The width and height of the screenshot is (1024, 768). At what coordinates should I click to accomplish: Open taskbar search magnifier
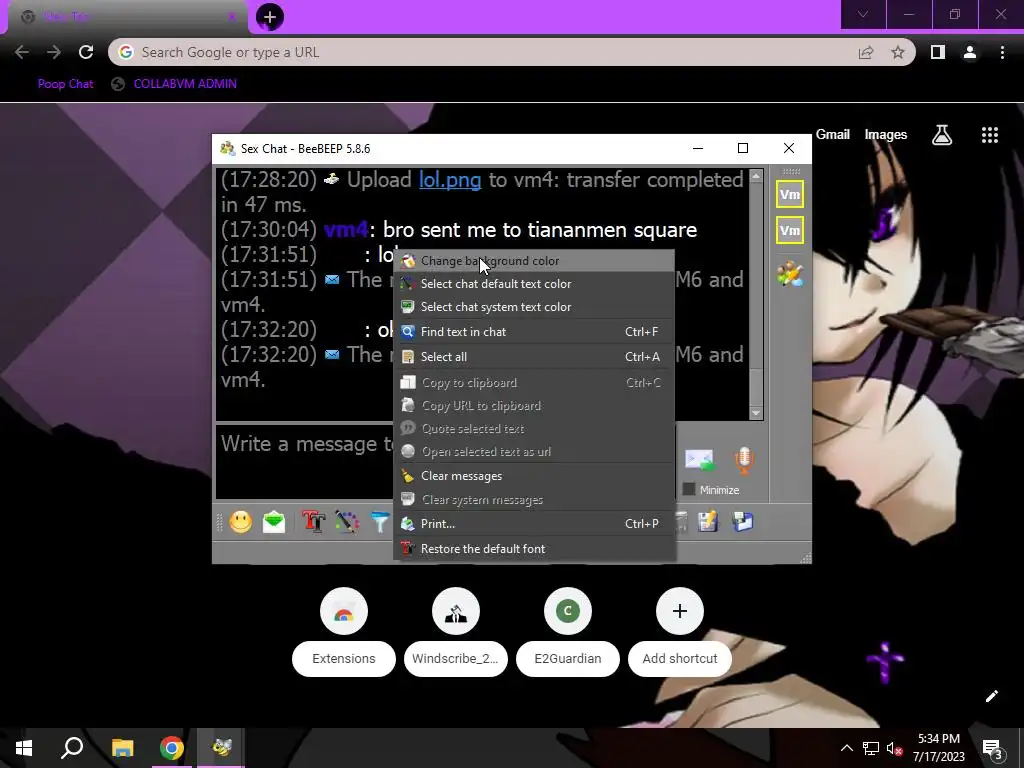pos(72,748)
